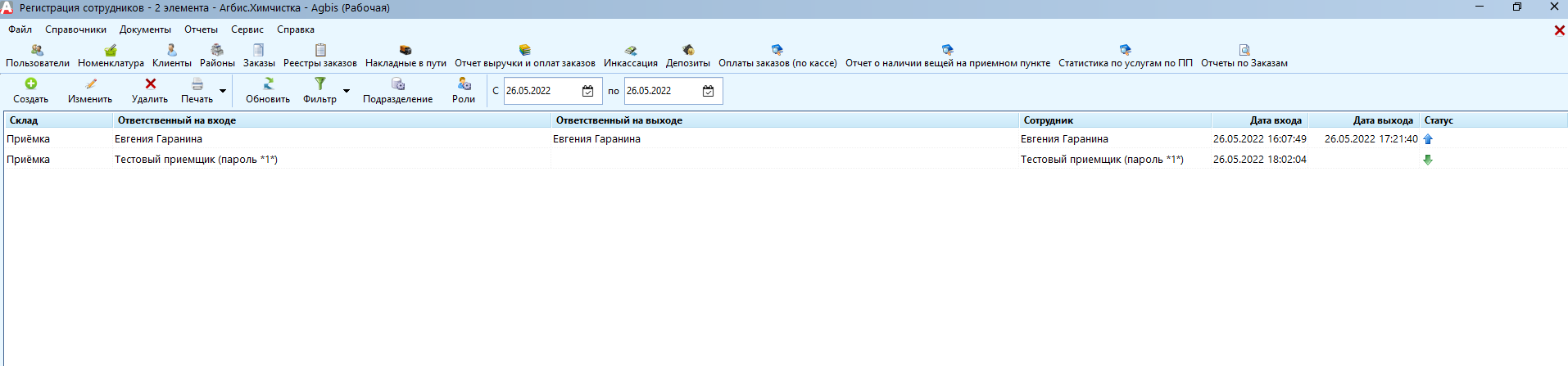Open the Справка menu

[x=296, y=29]
